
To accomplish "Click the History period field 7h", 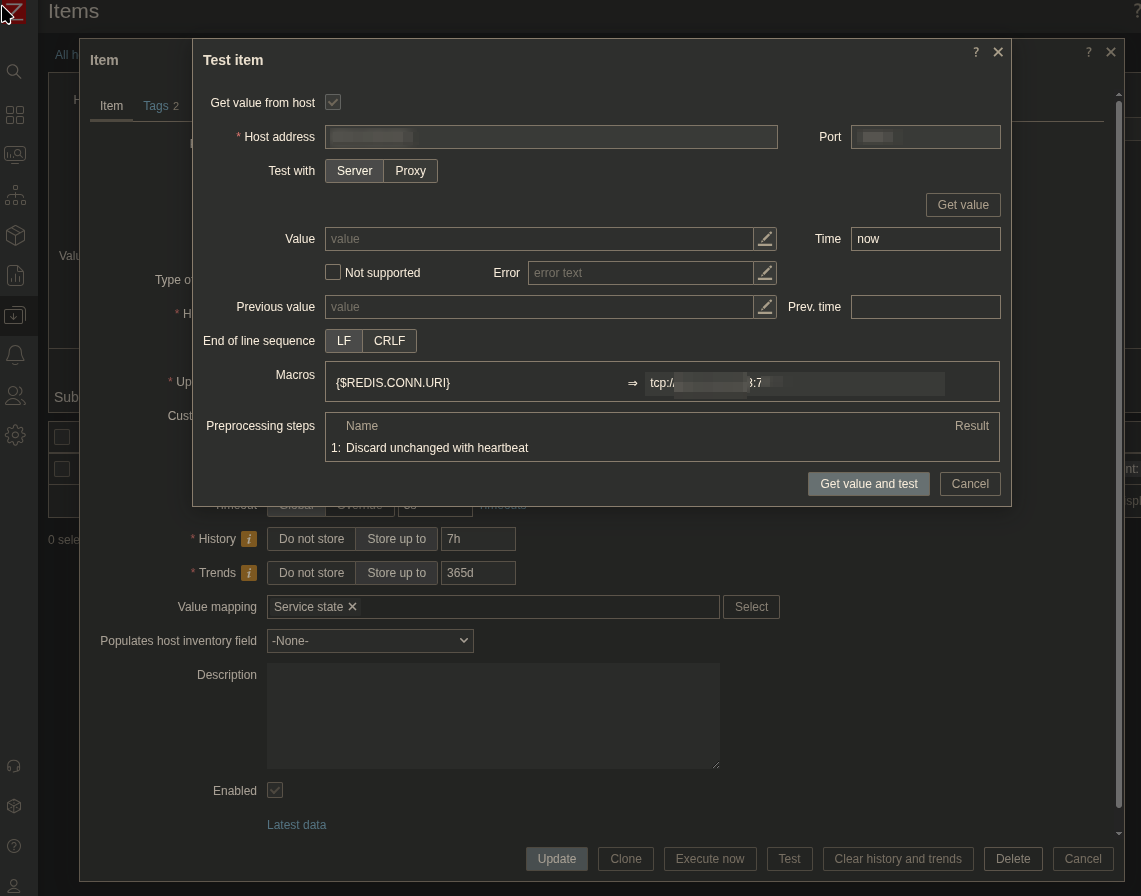I will (478, 539).
